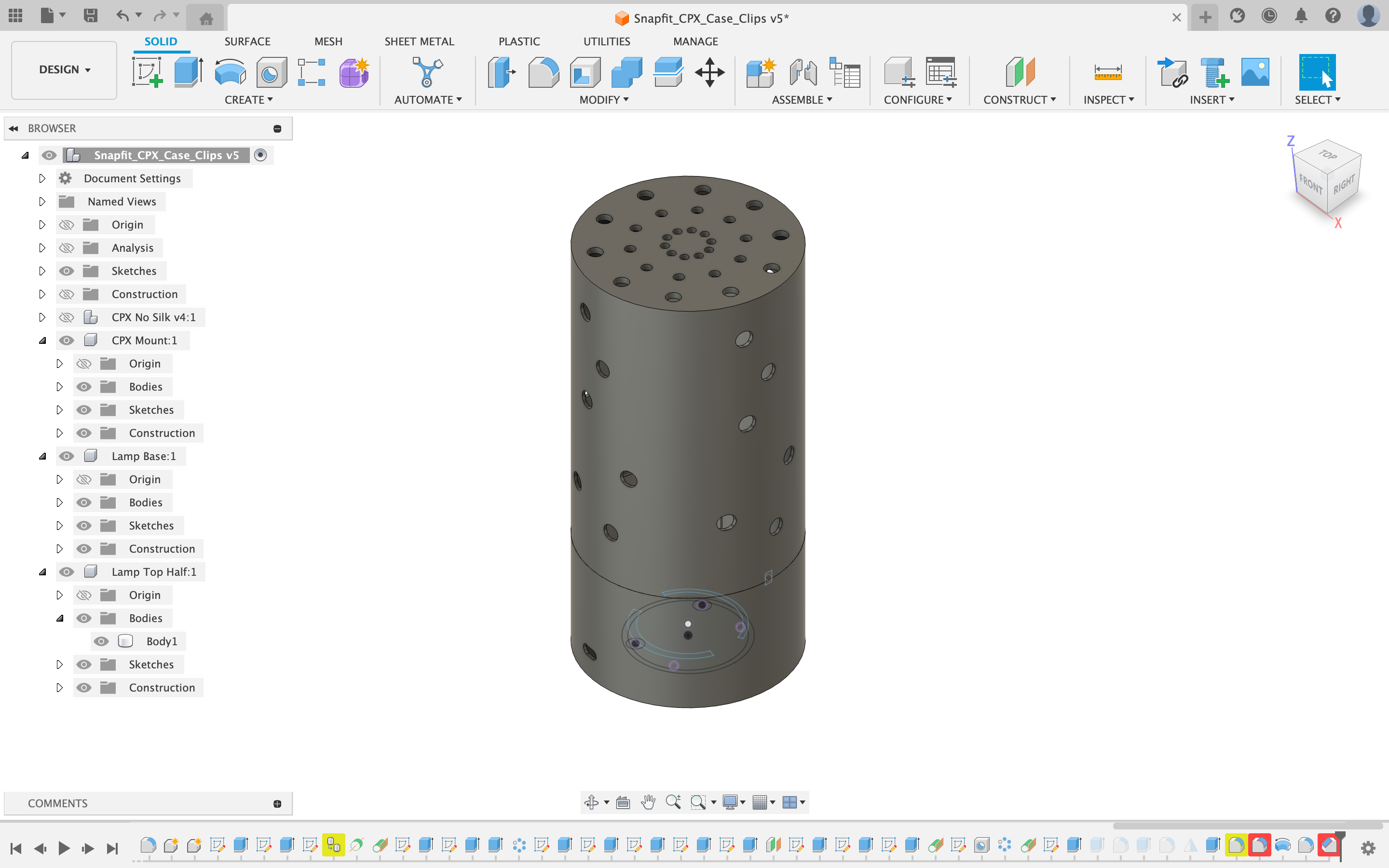Image resolution: width=1389 pixels, height=868 pixels.
Task: Click the FRONT face of view cube
Action: tap(1310, 184)
